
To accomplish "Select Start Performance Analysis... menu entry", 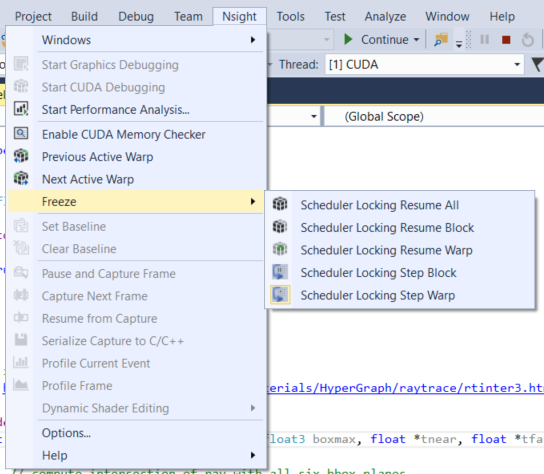I will pyautogui.click(x=136, y=110).
